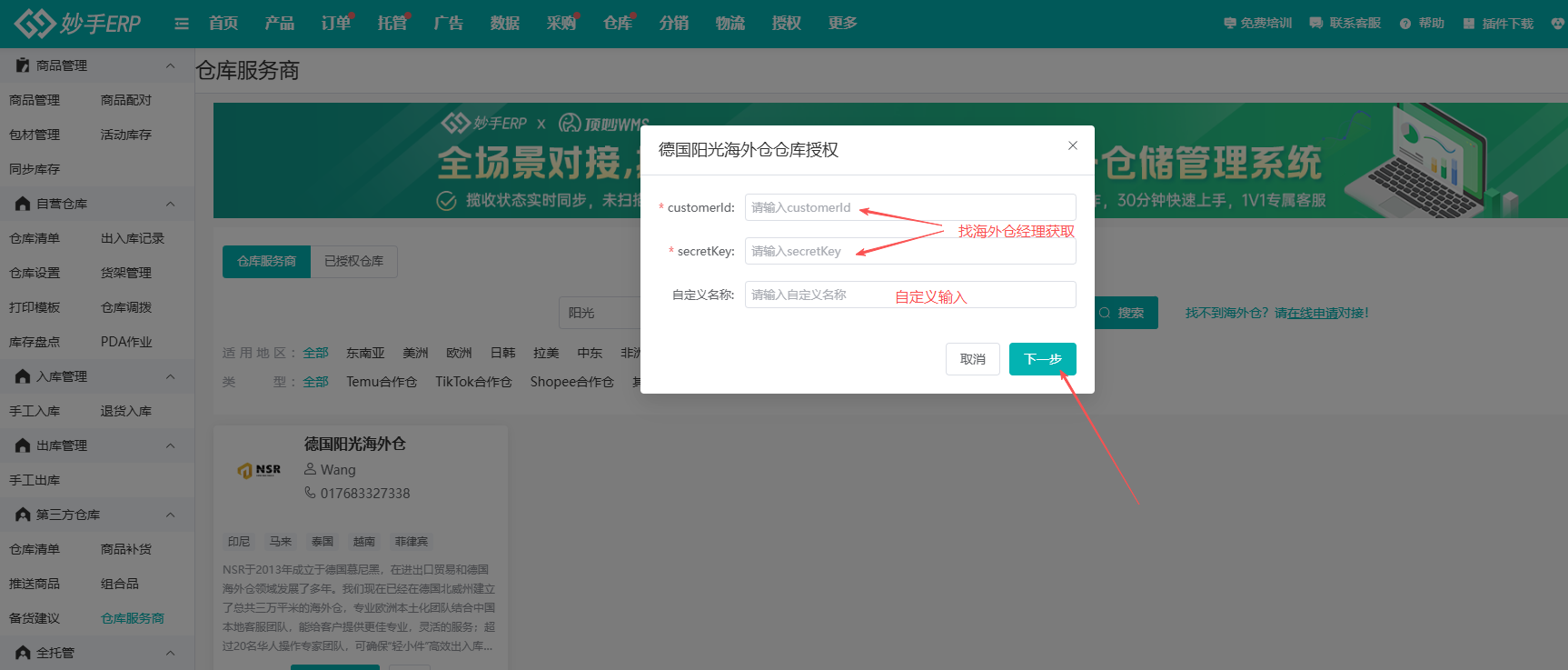Click the phone icon beside 017683327338
The height and width of the screenshot is (670, 1568).
tap(310, 493)
